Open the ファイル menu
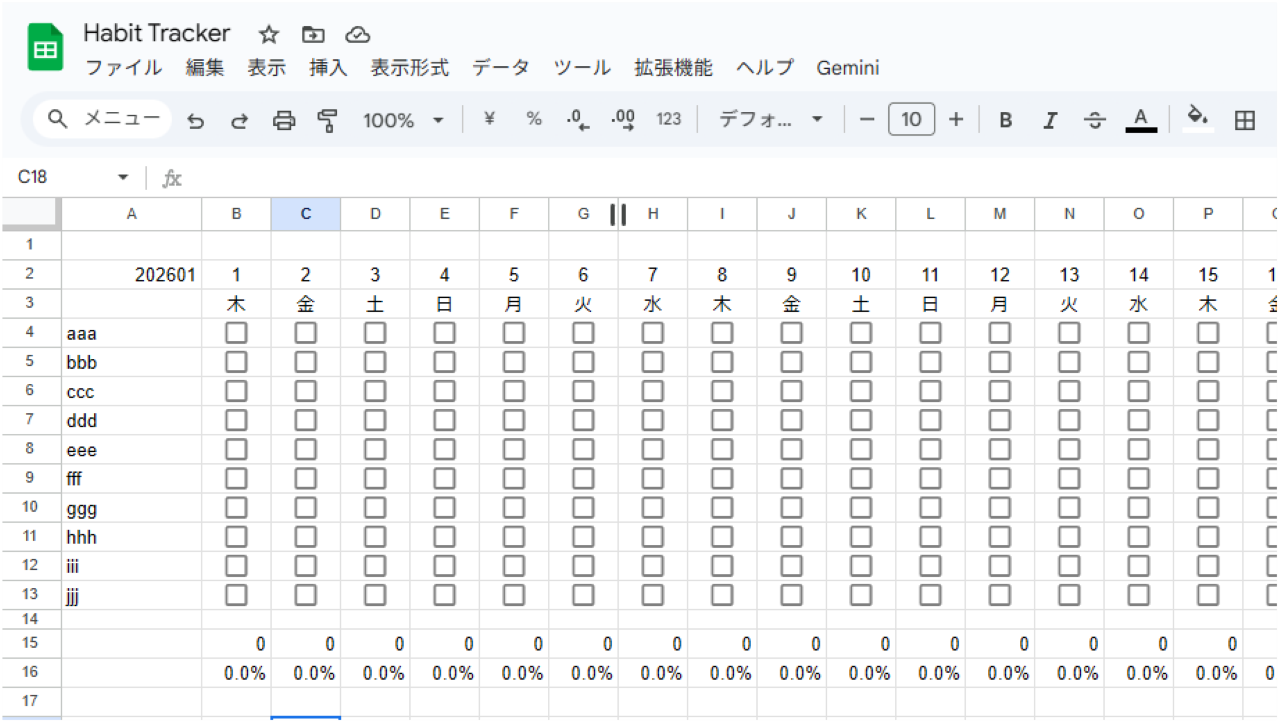Screen dimensions: 1280x723 [123, 68]
